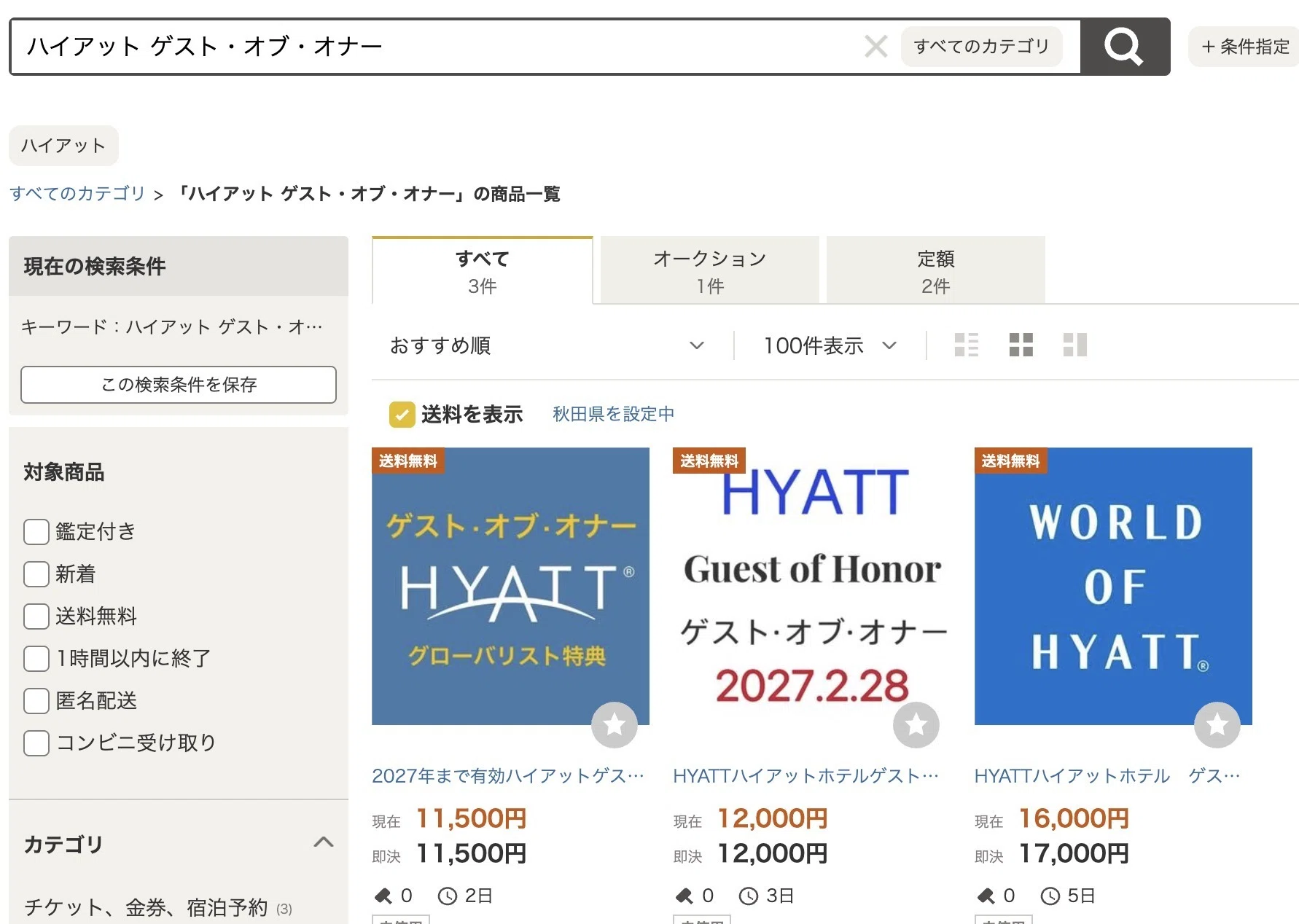Screen dimensions: 1299x924
Task: Click the bid gavel icon under 11,500円
Action: 383,896
